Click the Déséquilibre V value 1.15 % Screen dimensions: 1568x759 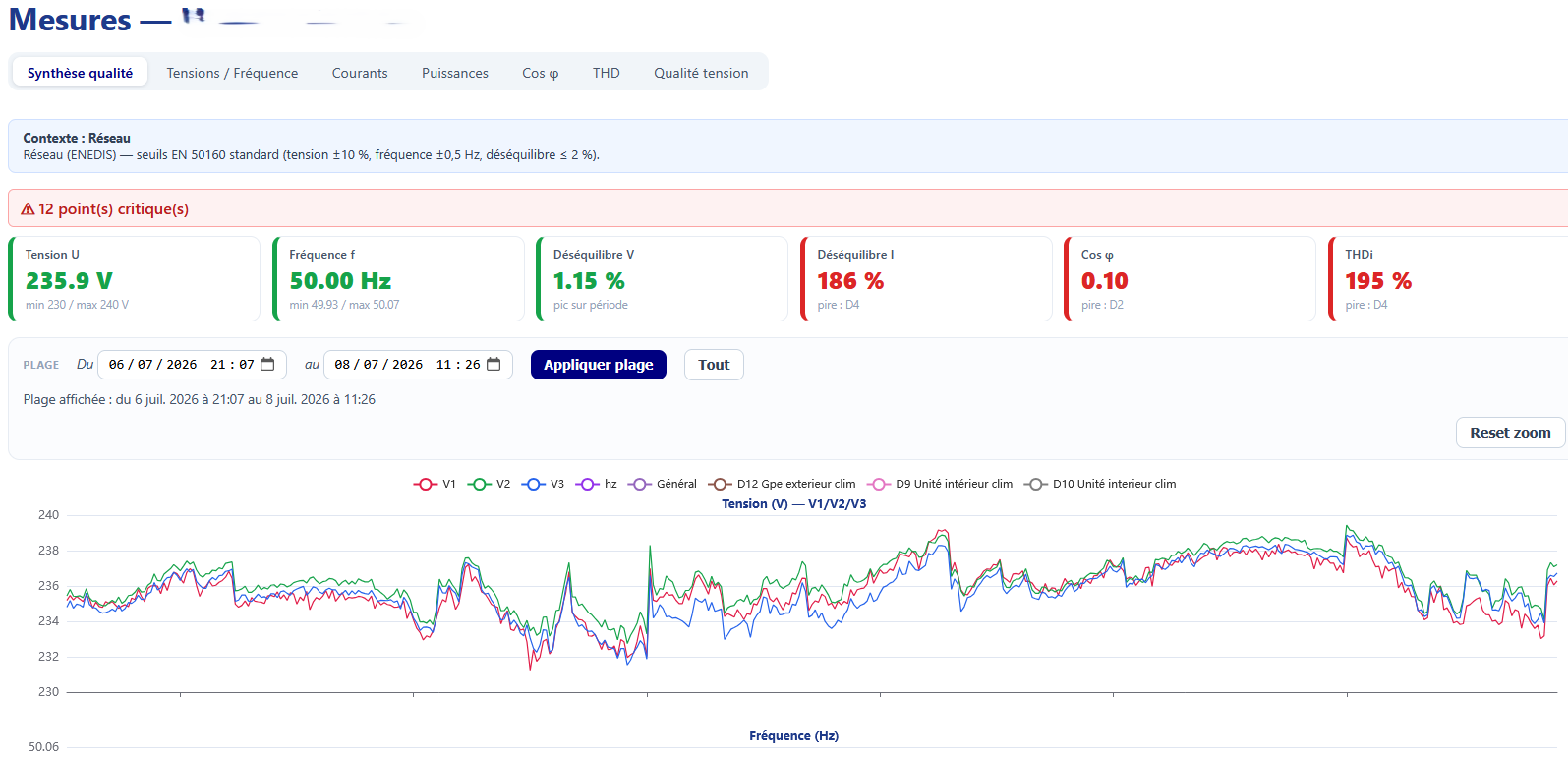coord(589,281)
